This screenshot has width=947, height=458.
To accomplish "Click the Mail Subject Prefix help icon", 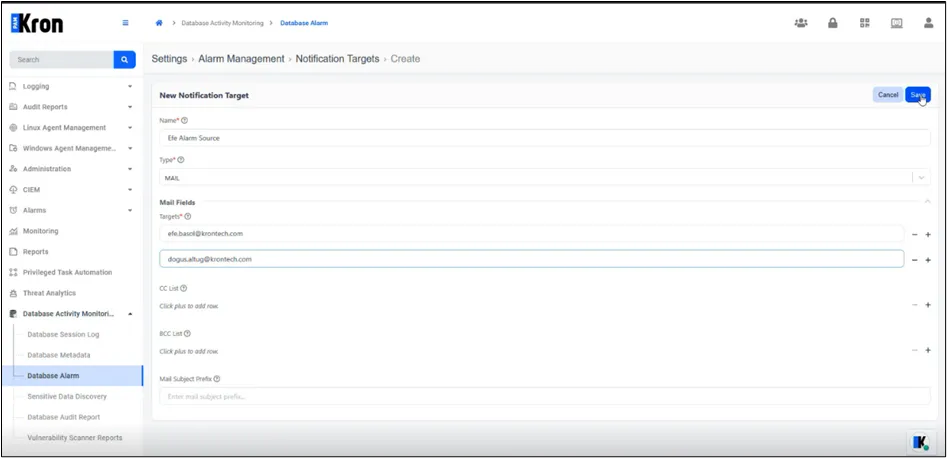I will pos(217,379).
